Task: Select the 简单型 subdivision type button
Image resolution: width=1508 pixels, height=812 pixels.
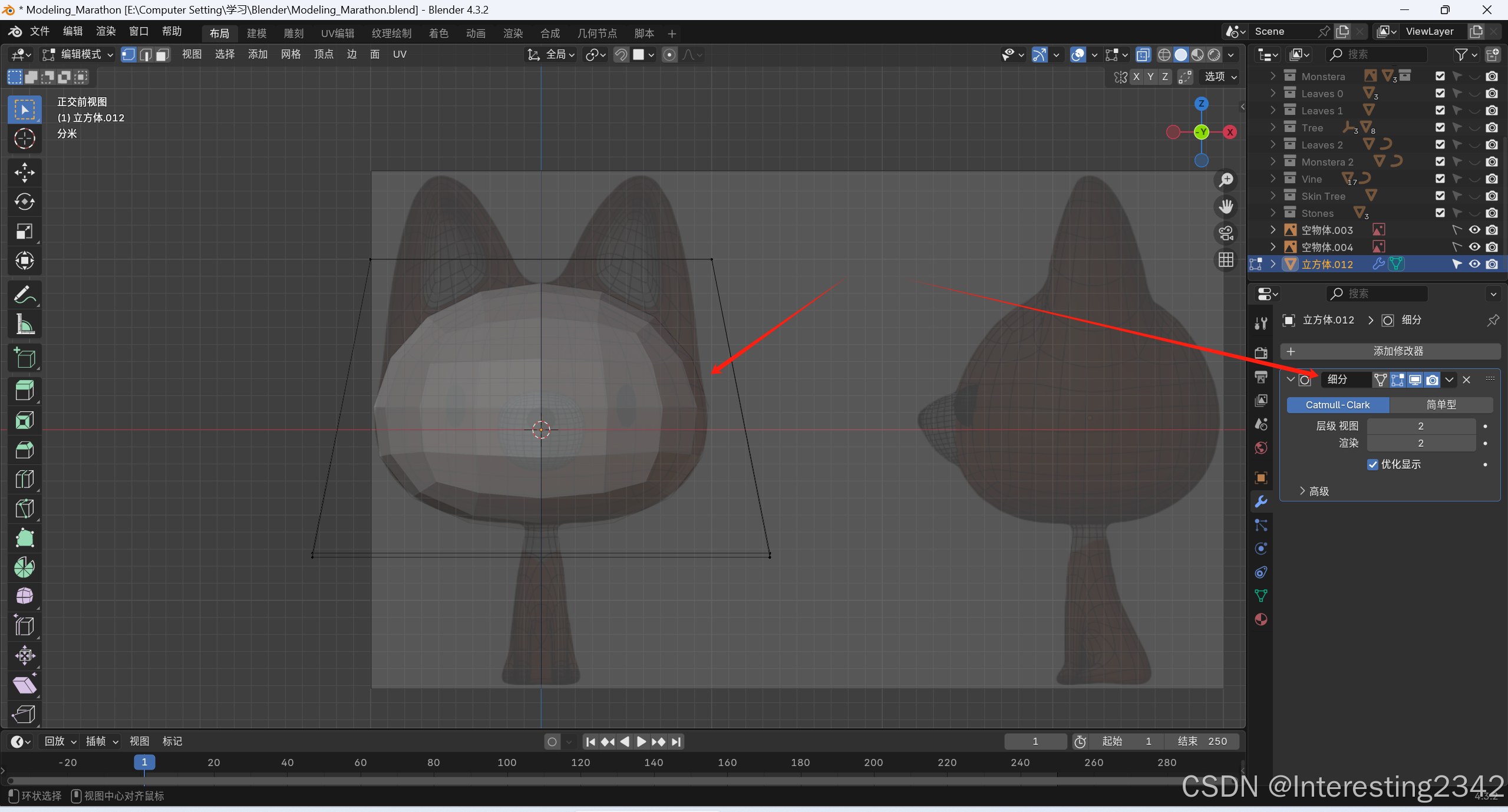Action: tap(1441, 405)
